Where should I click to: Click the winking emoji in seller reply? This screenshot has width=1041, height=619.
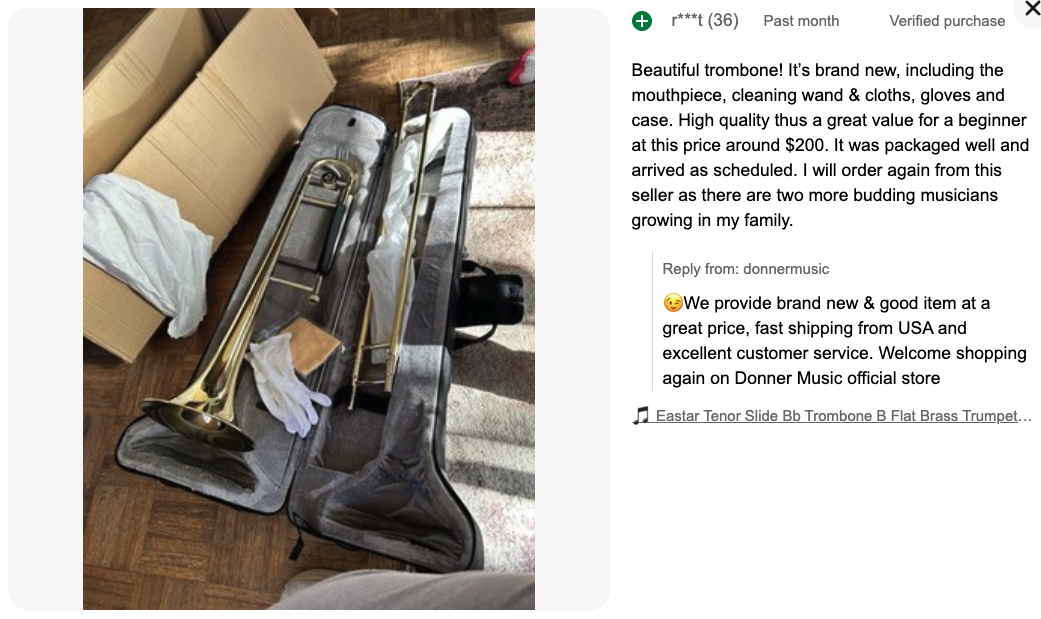673,303
